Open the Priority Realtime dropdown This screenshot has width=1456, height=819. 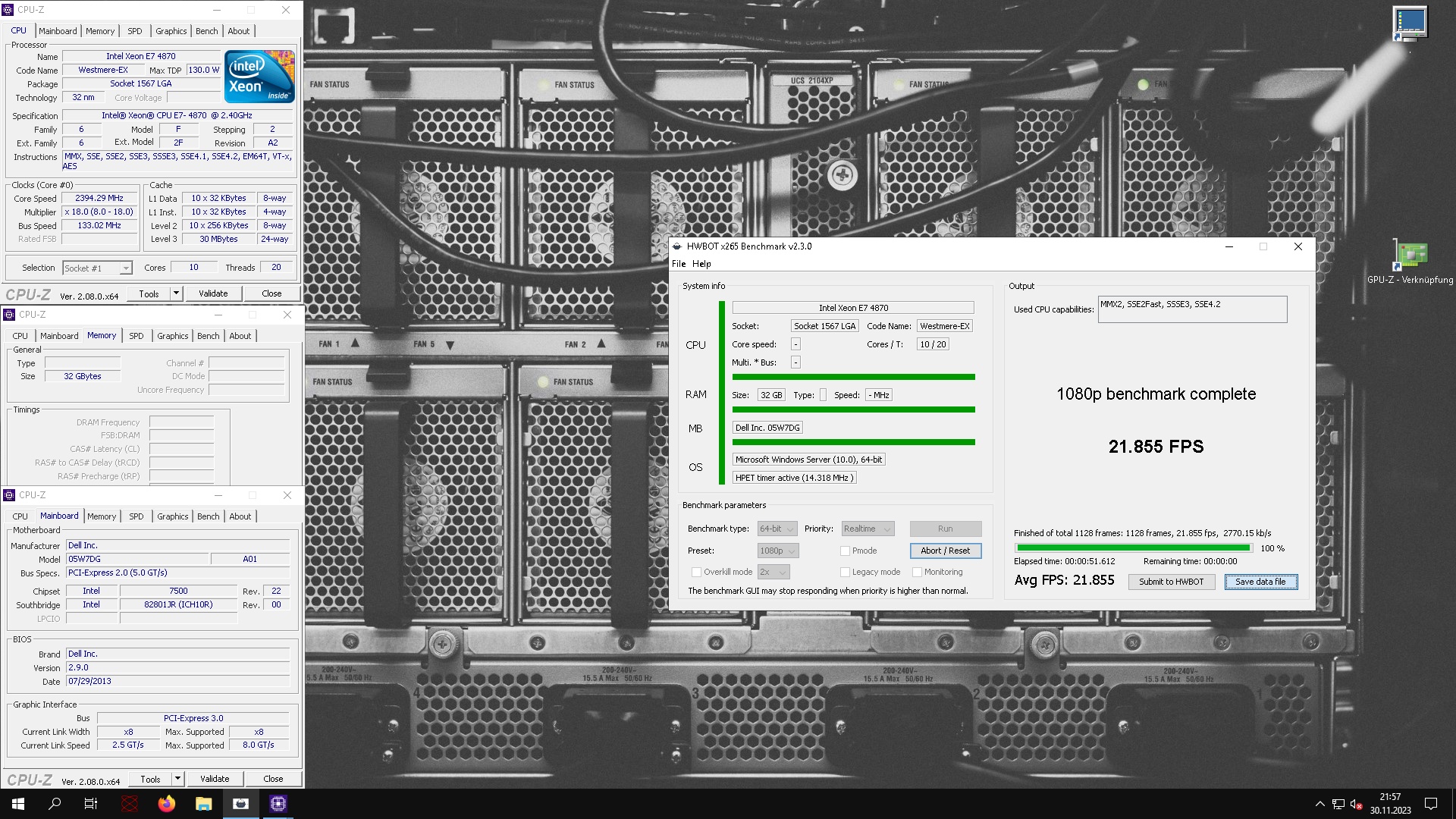868,529
